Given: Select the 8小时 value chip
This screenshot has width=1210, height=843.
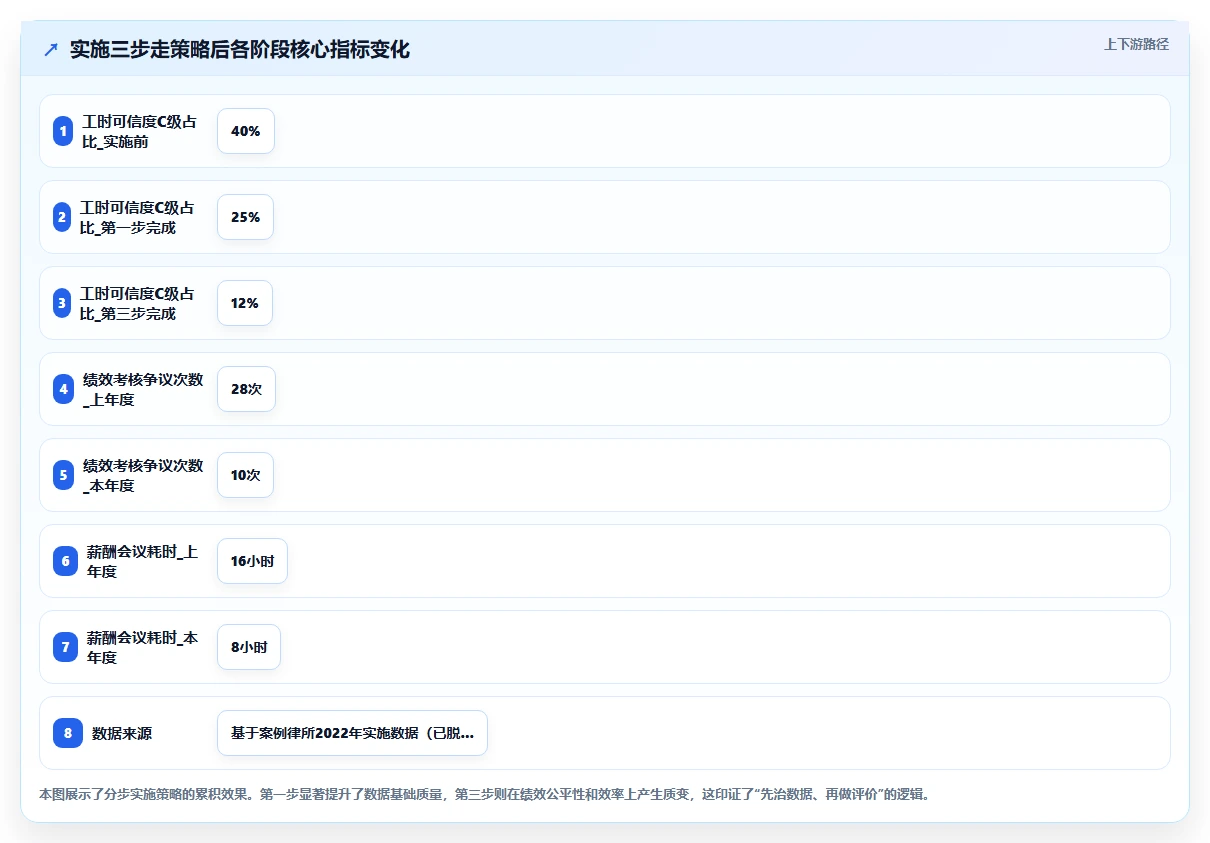Looking at the screenshot, I should pos(249,647).
